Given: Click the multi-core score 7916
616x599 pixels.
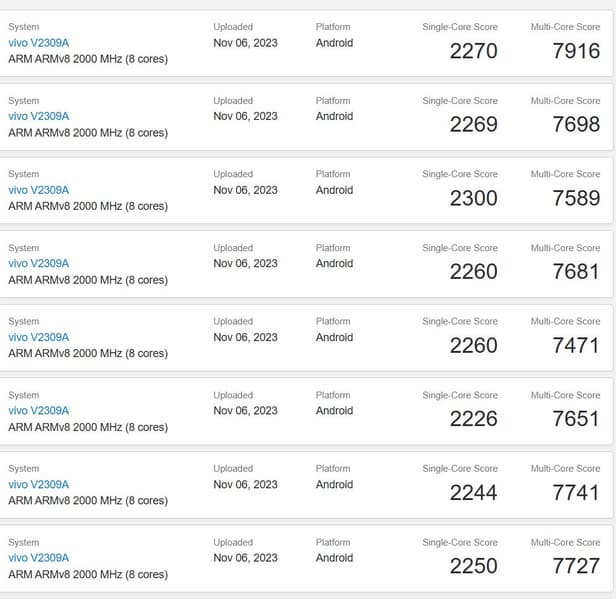Looking at the screenshot, I should tap(576, 51).
